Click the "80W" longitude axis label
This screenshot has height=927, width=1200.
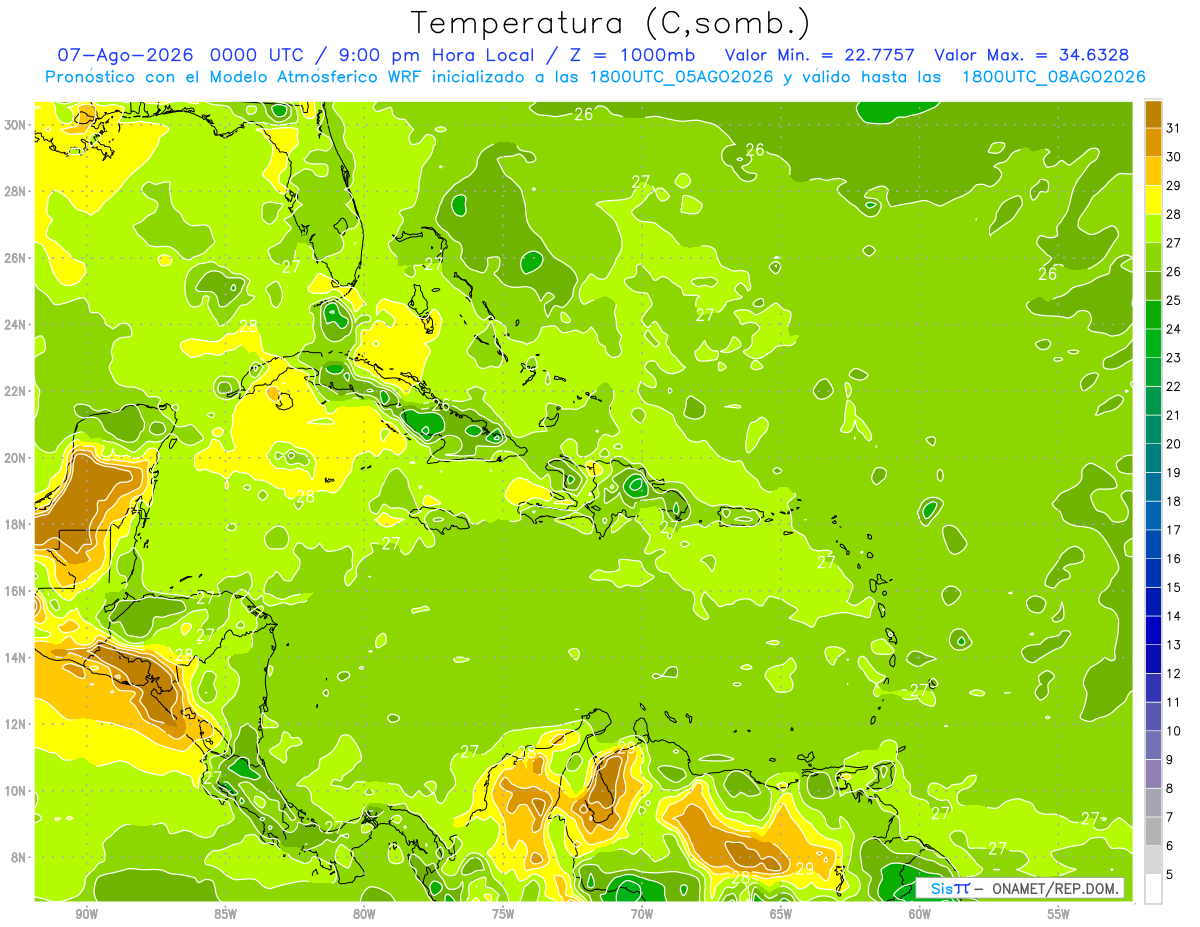[x=364, y=915]
